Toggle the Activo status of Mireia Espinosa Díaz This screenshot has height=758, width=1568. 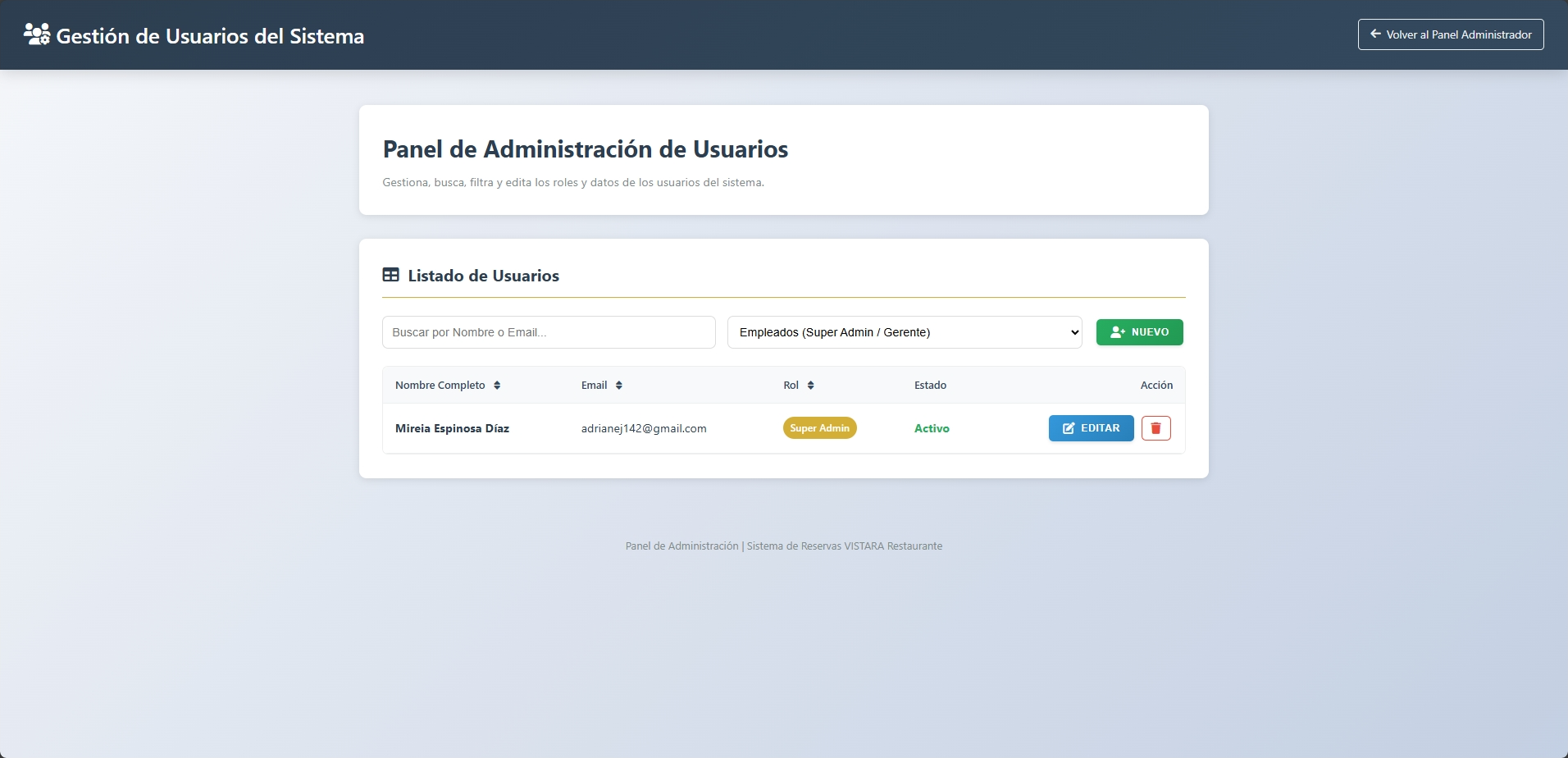tap(932, 427)
